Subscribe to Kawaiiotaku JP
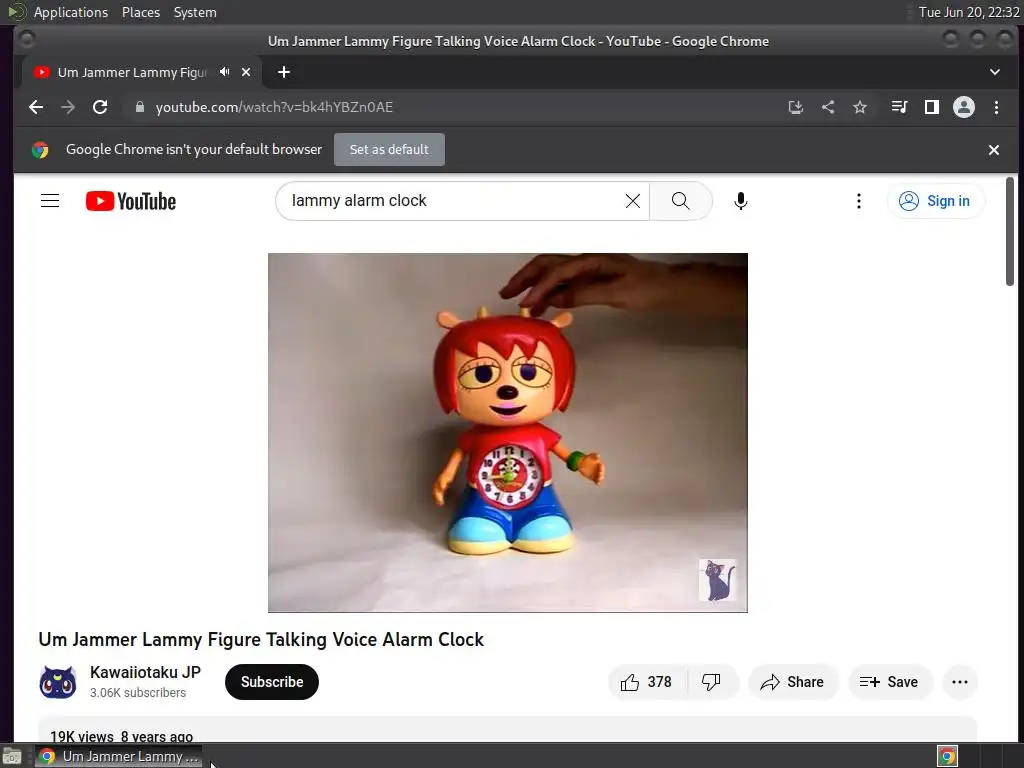 (272, 682)
